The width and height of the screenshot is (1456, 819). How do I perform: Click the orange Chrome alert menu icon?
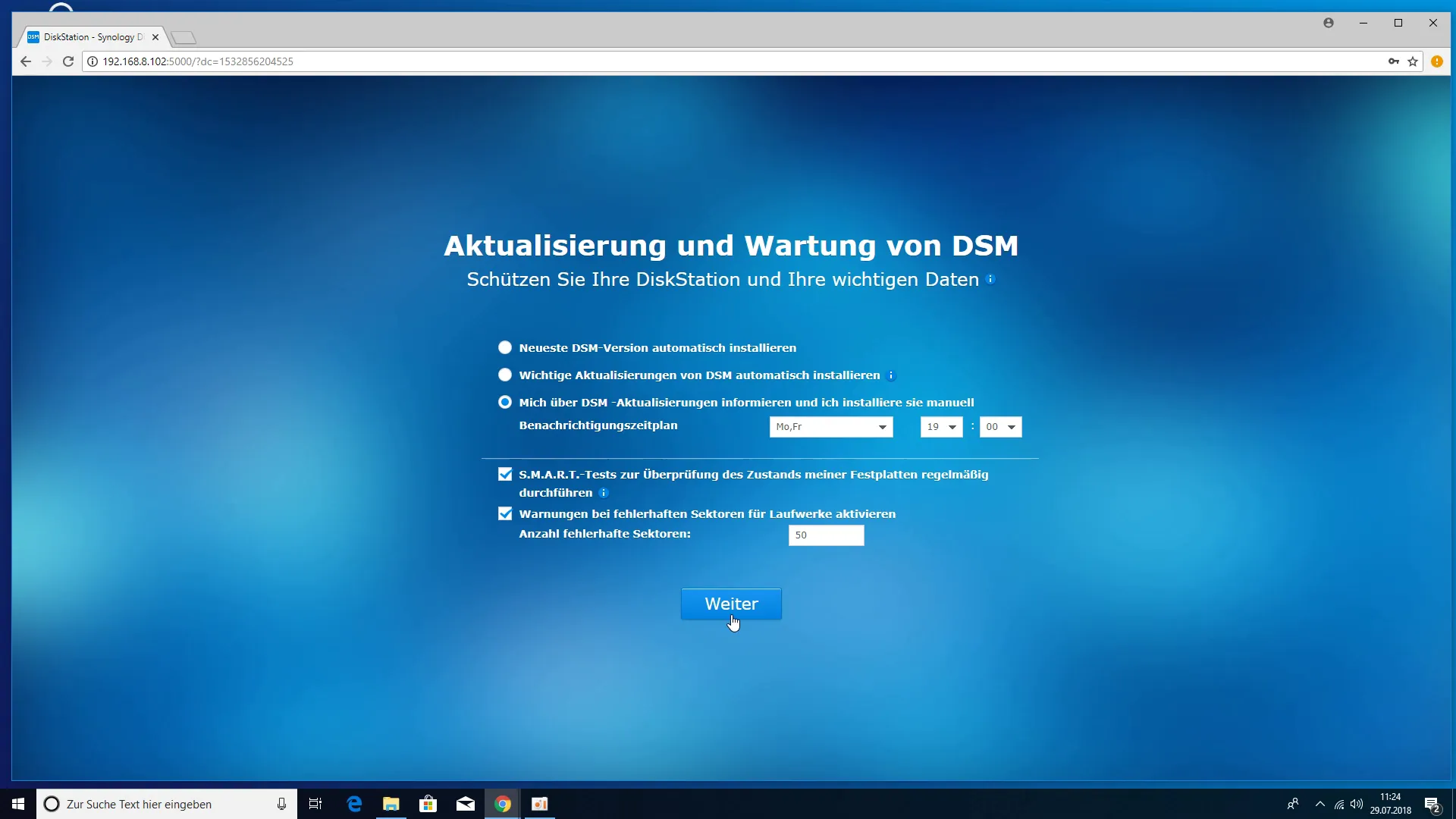point(1437,61)
